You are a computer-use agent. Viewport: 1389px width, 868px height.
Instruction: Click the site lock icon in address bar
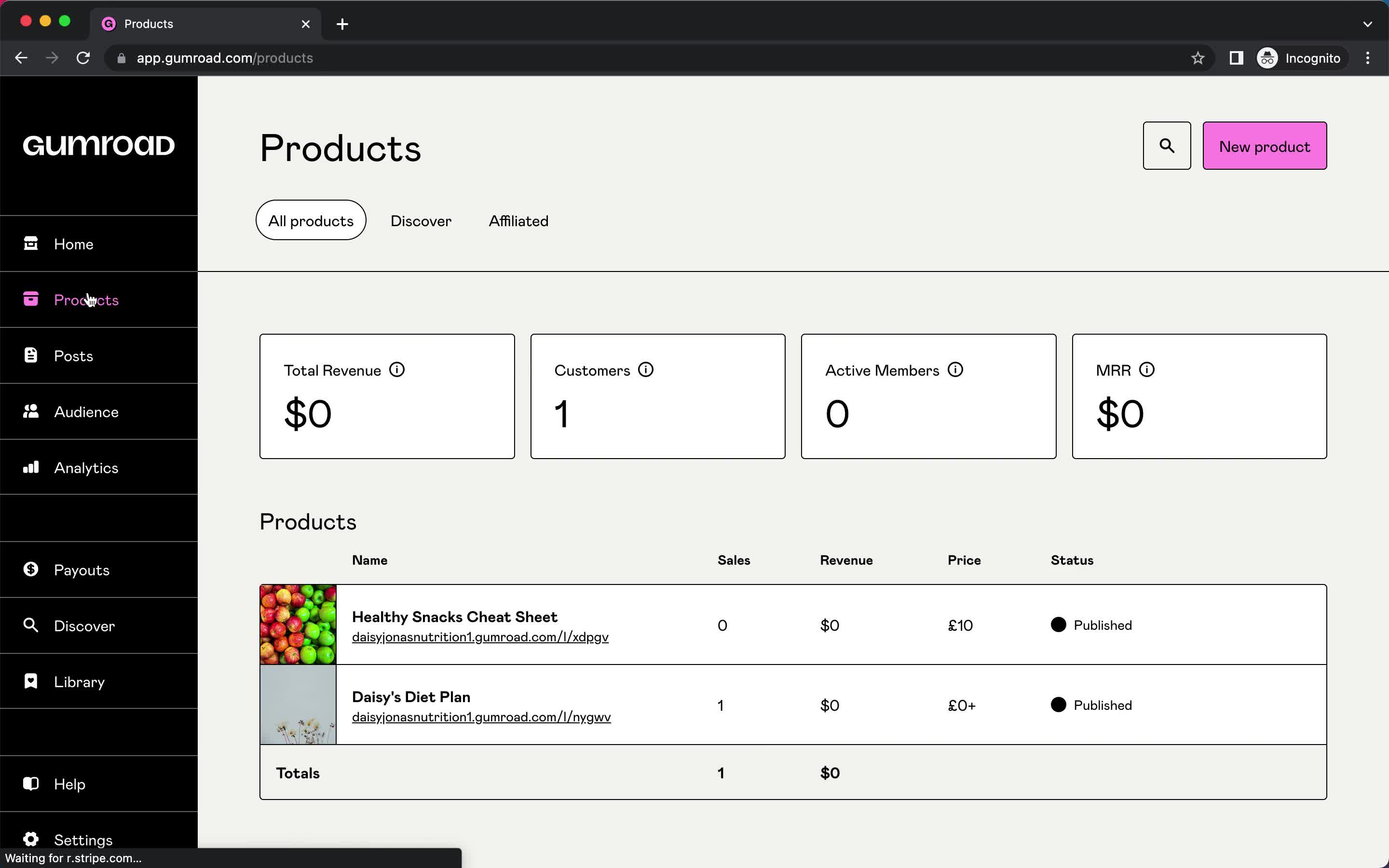(x=121, y=58)
